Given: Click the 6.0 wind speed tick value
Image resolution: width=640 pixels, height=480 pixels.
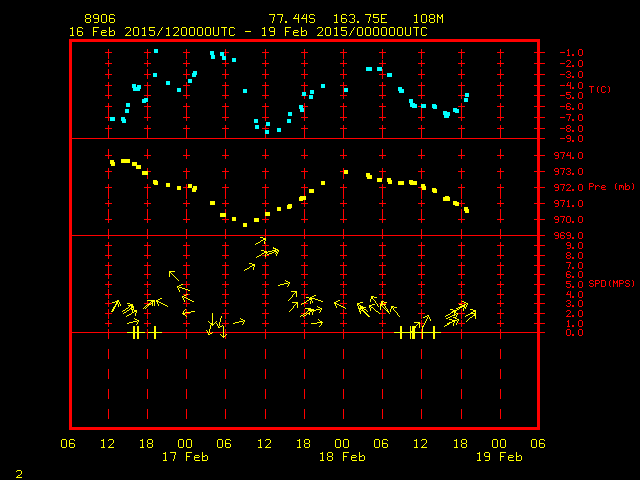Looking at the screenshot, I should pyautogui.click(x=574, y=275).
